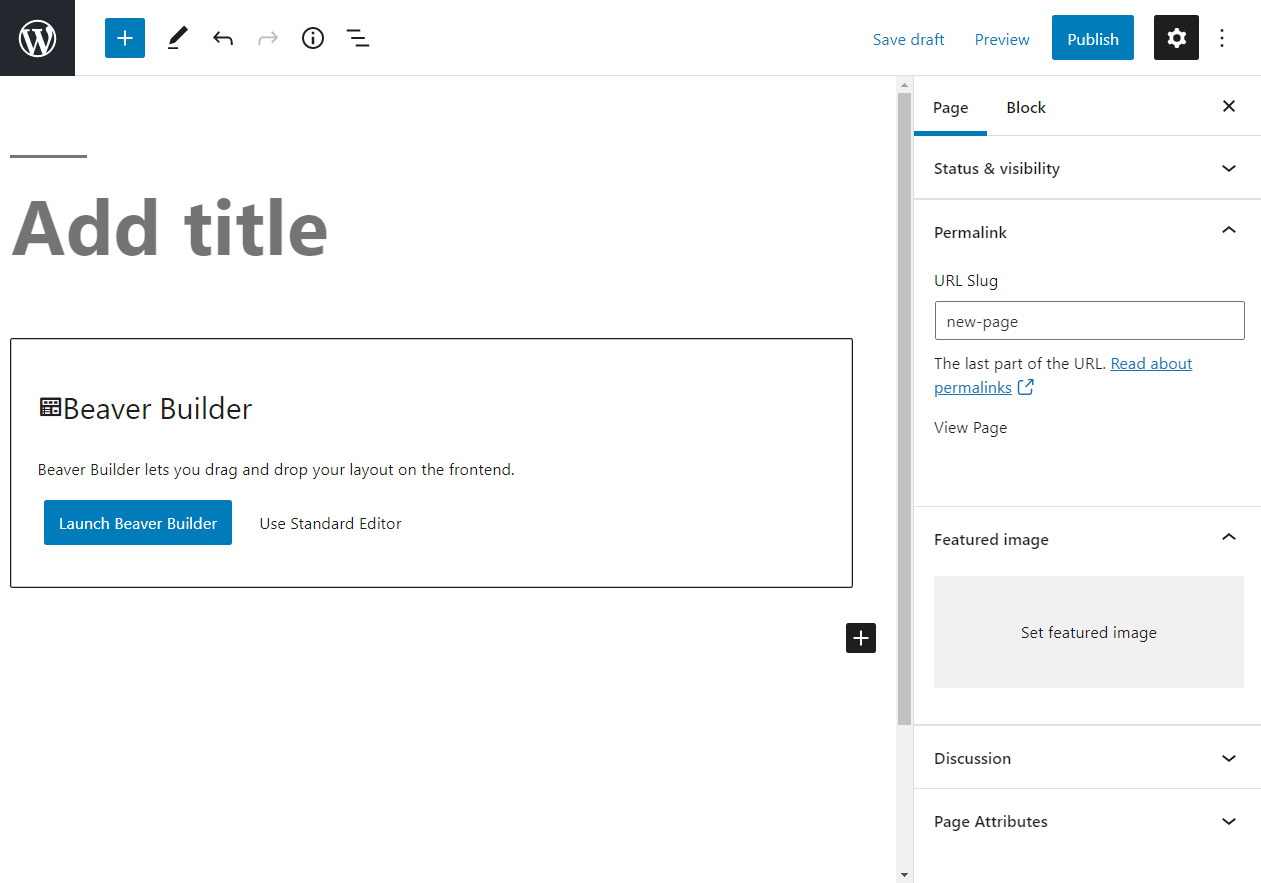Select the Tools pencil icon
The height and width of the screenshot is (883, 1261).
tap(177, 38)
